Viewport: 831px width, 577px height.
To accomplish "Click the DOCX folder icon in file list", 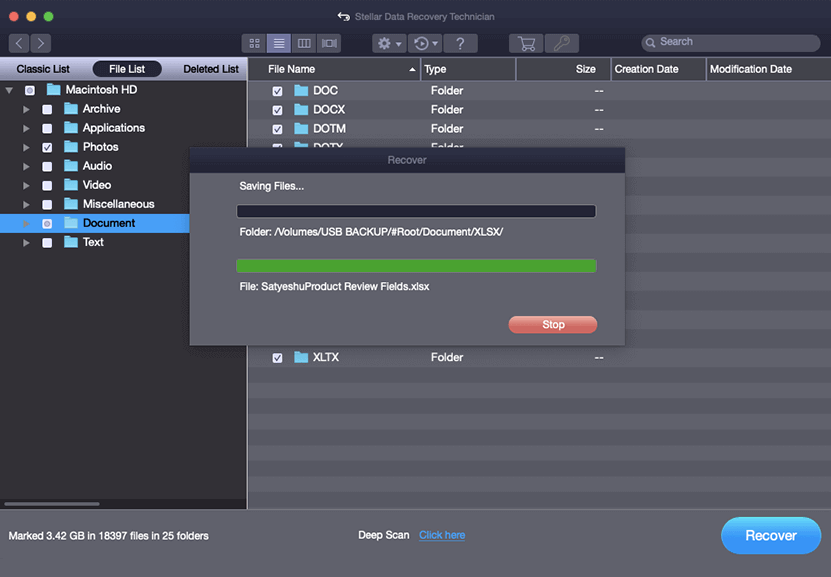I will [301, 110].
